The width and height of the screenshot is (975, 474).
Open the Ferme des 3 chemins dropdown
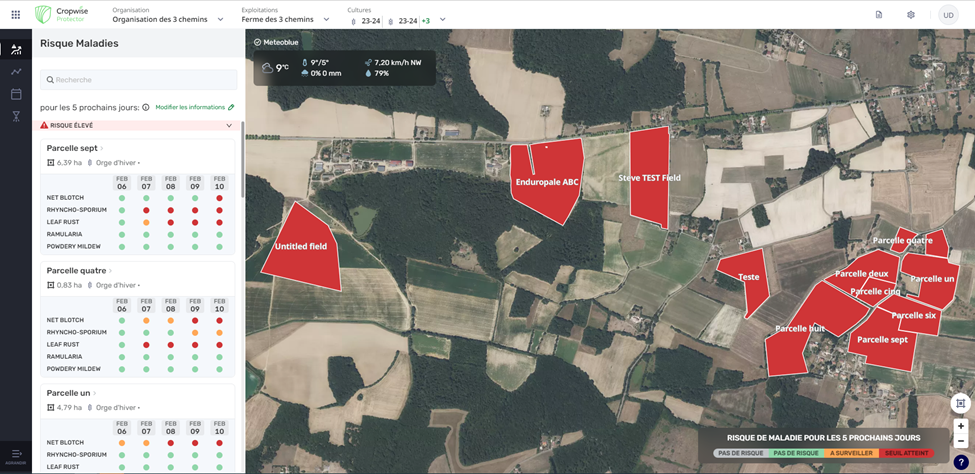pos(285,19)
